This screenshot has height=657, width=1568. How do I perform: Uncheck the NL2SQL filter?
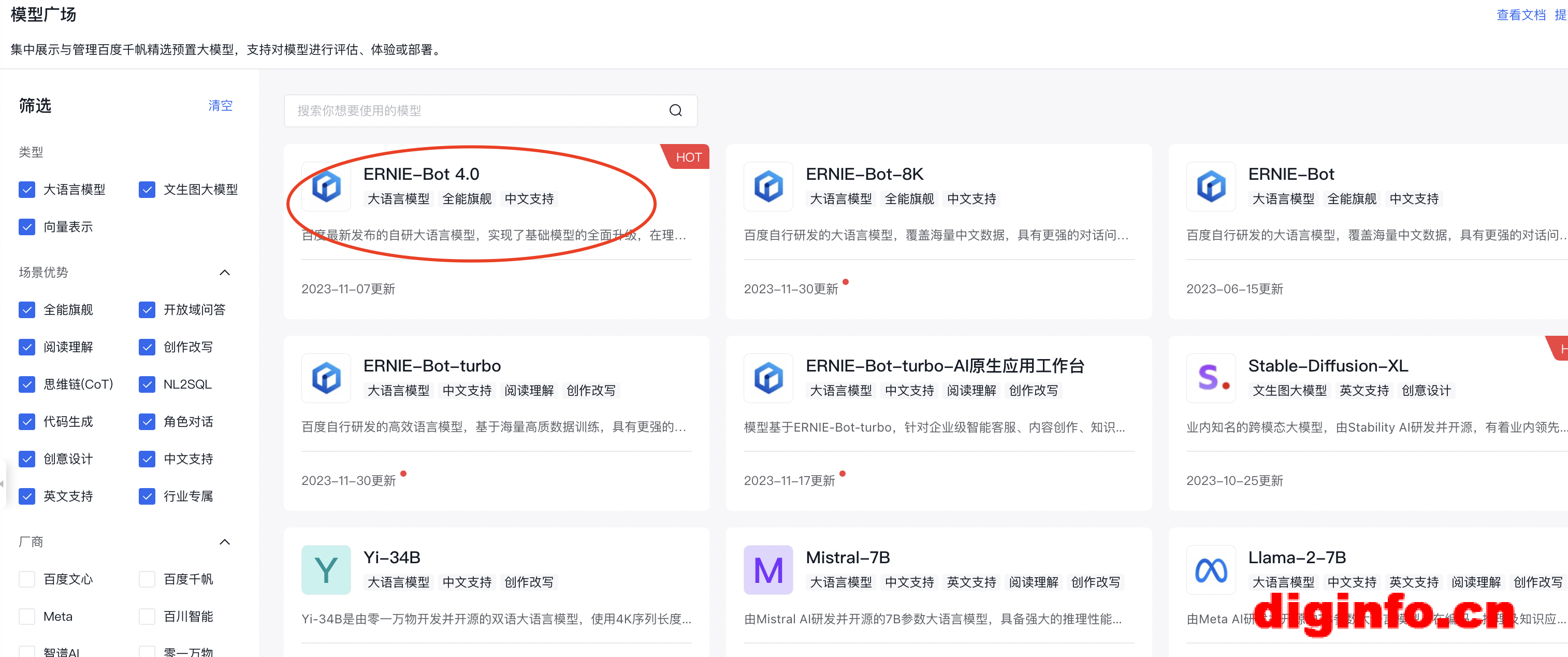point(147,384)
